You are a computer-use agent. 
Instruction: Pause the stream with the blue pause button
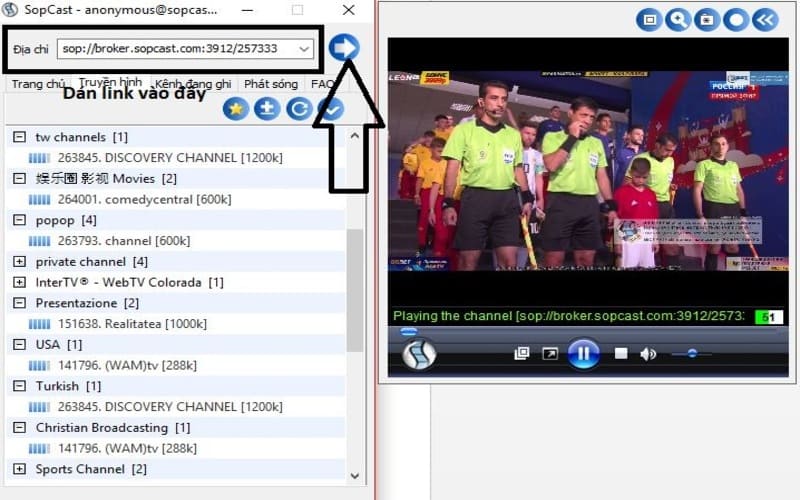point(583,354)
